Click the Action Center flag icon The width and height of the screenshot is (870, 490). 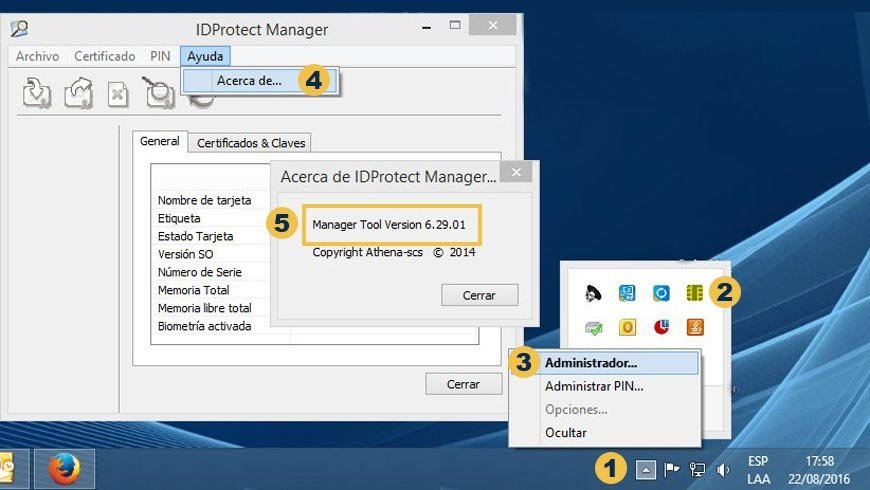pyautogui.click(x=671, y=469)
